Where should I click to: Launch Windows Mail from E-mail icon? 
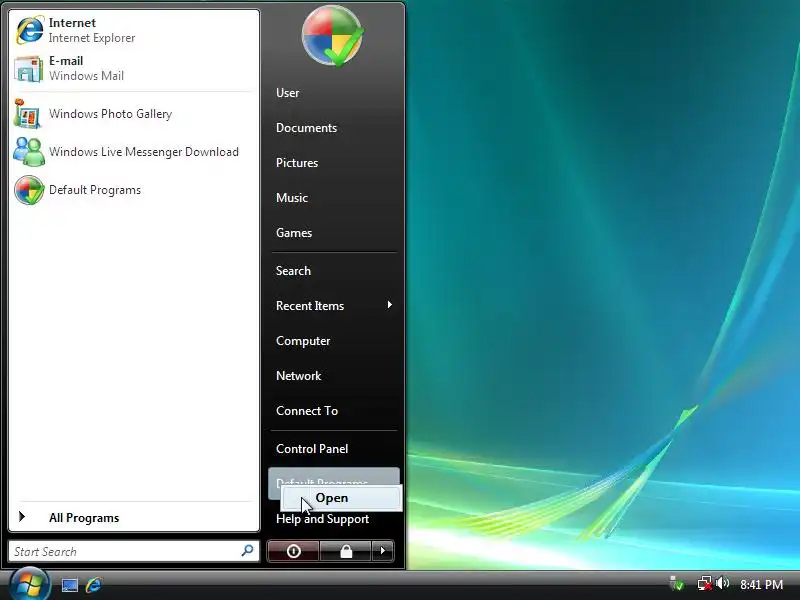29,68
